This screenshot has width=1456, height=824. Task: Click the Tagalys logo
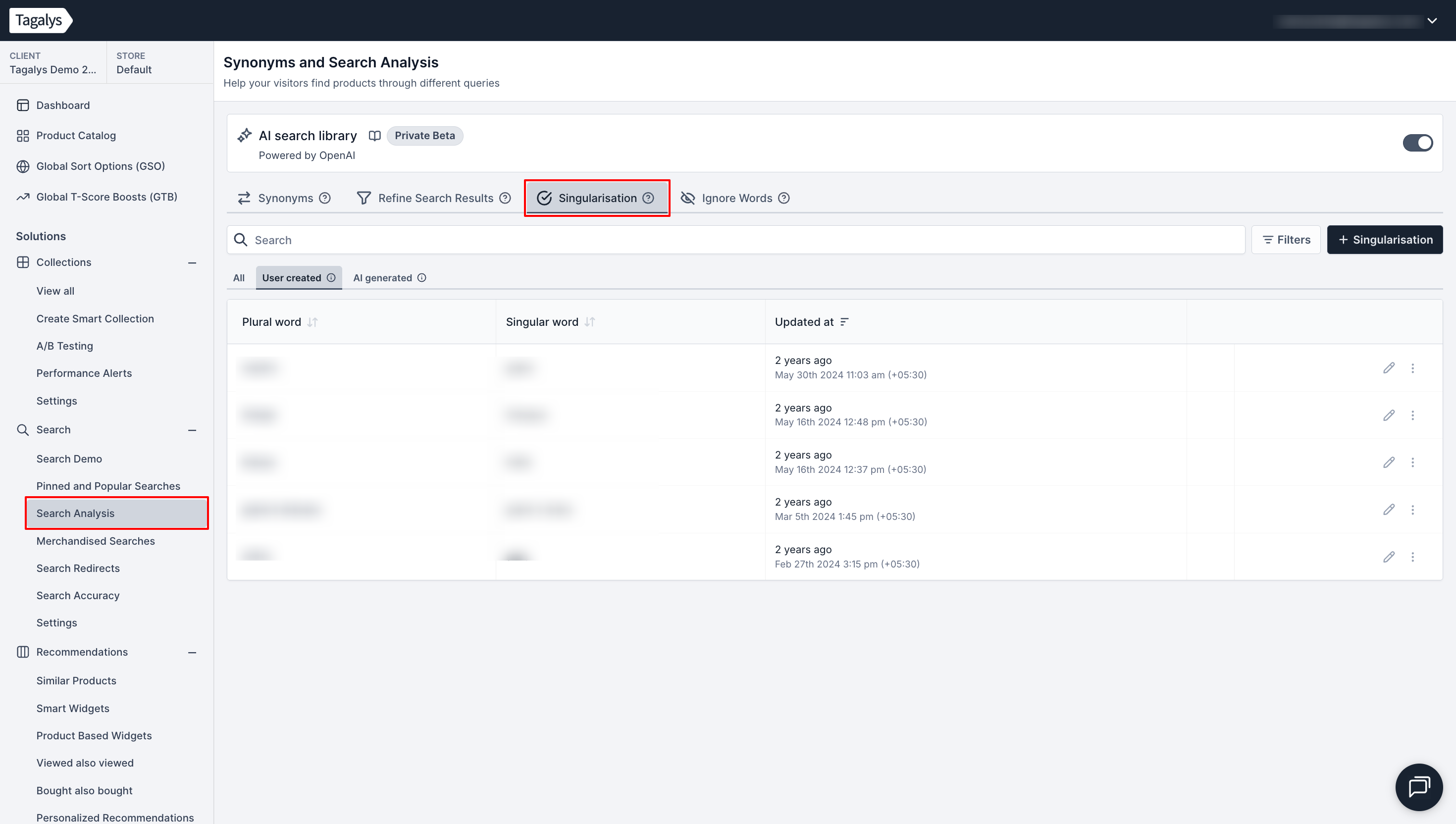pos(40,20)
